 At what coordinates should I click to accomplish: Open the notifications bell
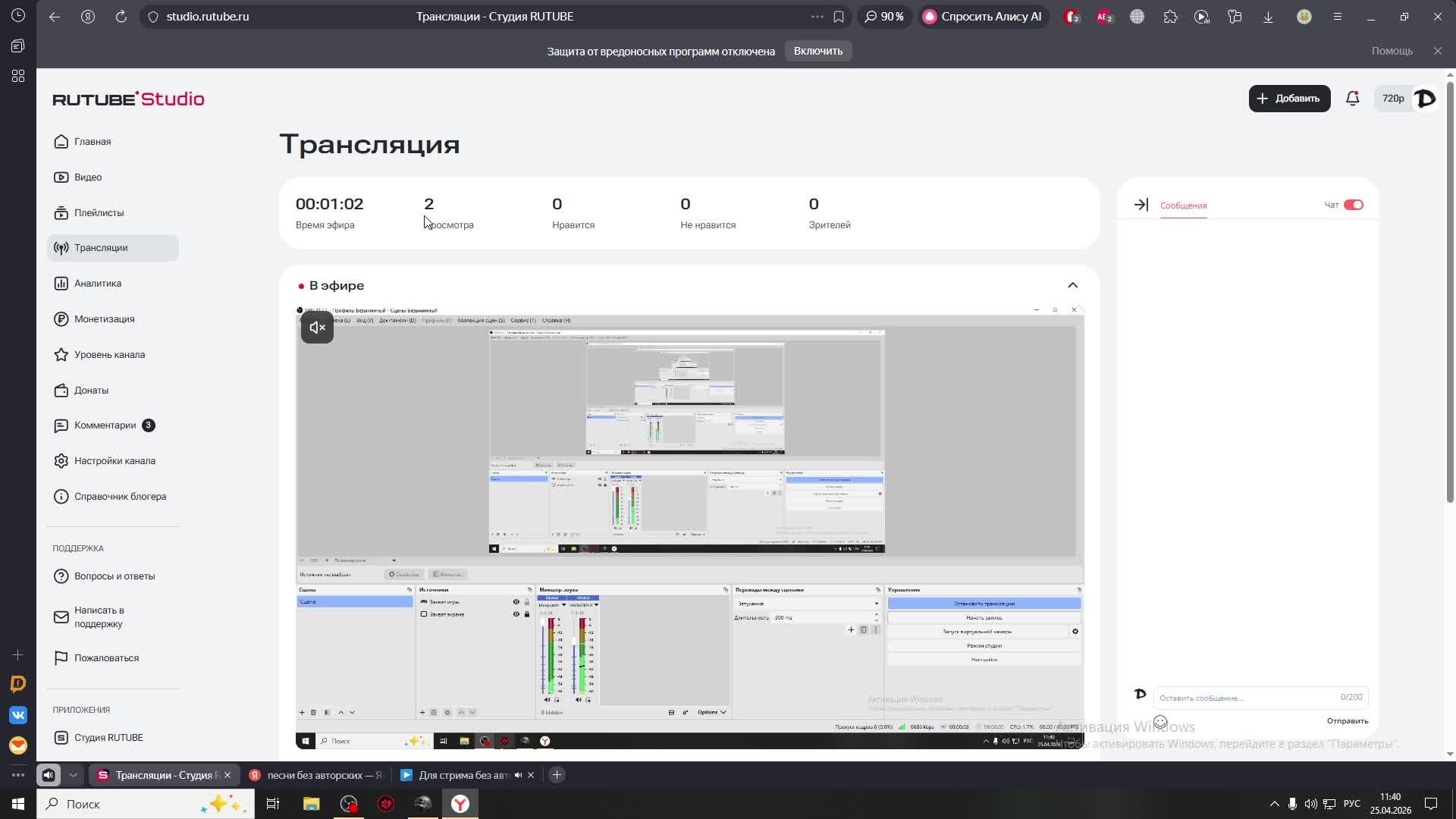(1352, 99)
